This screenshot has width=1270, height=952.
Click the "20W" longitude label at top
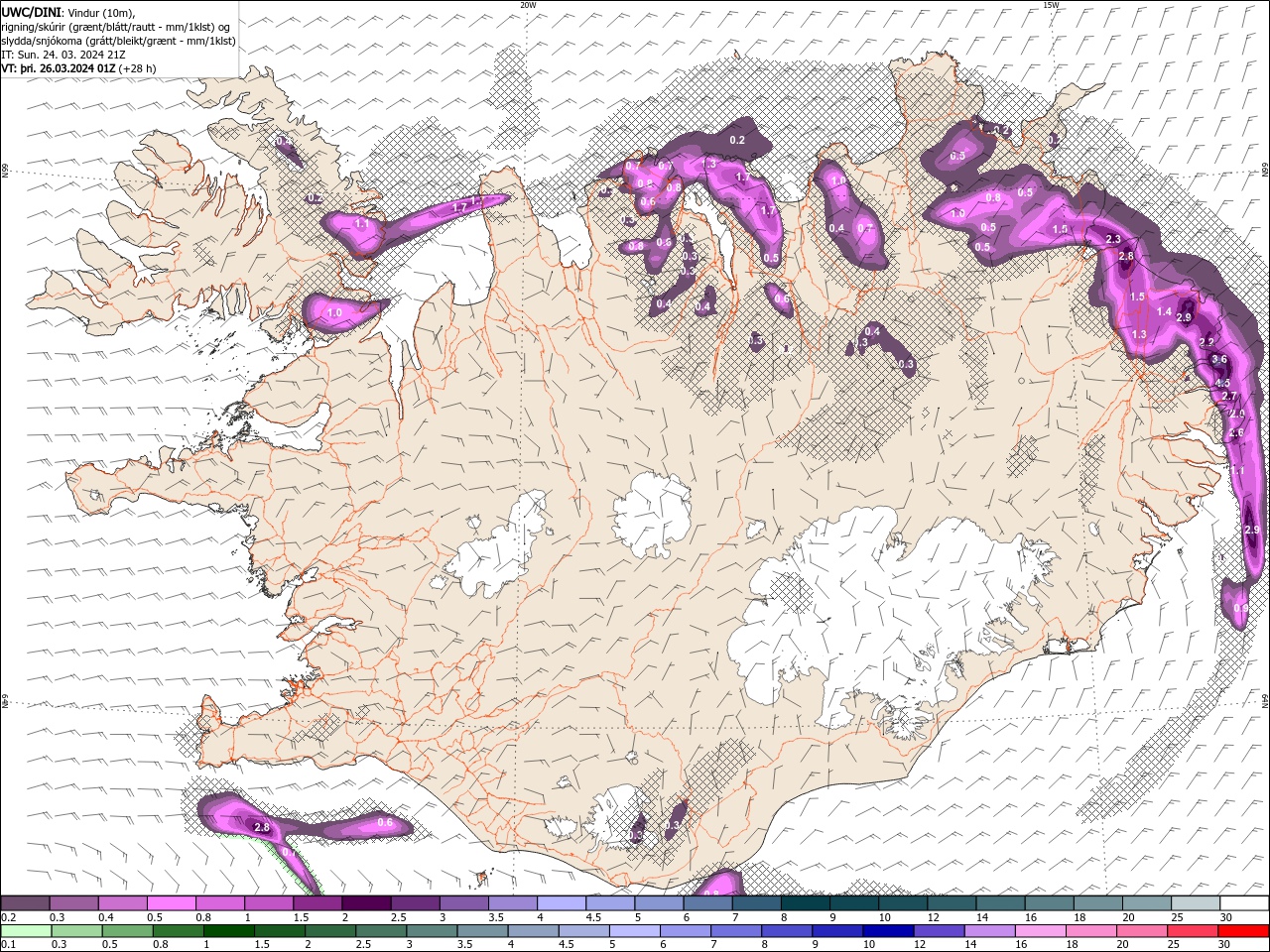(x=528, y=5)
